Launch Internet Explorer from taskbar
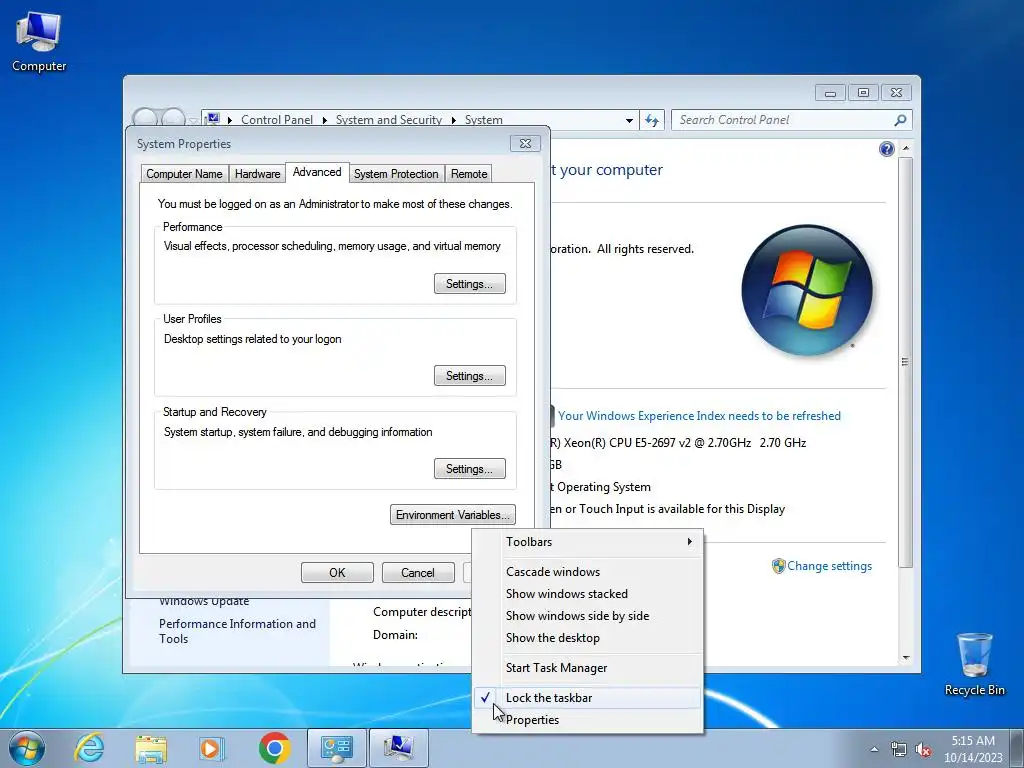Viewport: 1024px width, 768px height. (x=89, y=748)
